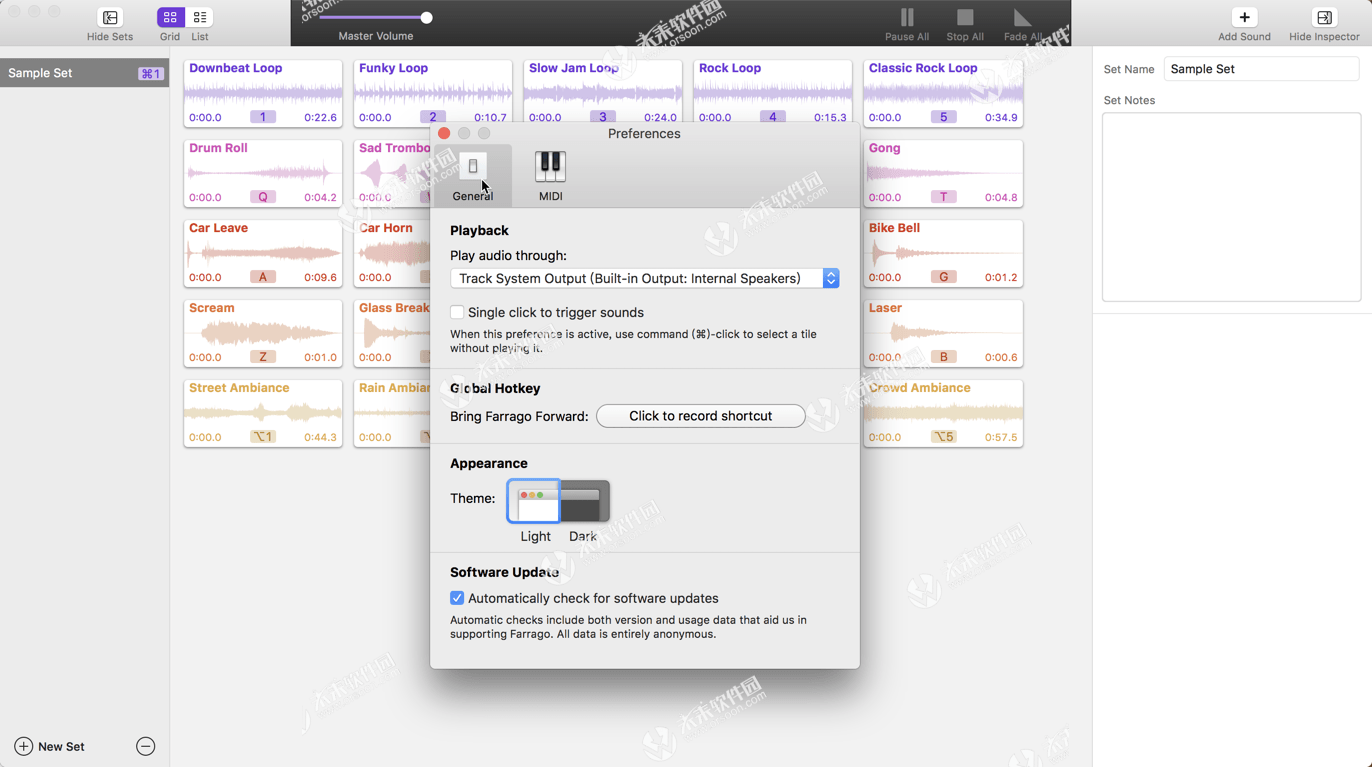Click the Stop All button

click(x=965, y=18)
